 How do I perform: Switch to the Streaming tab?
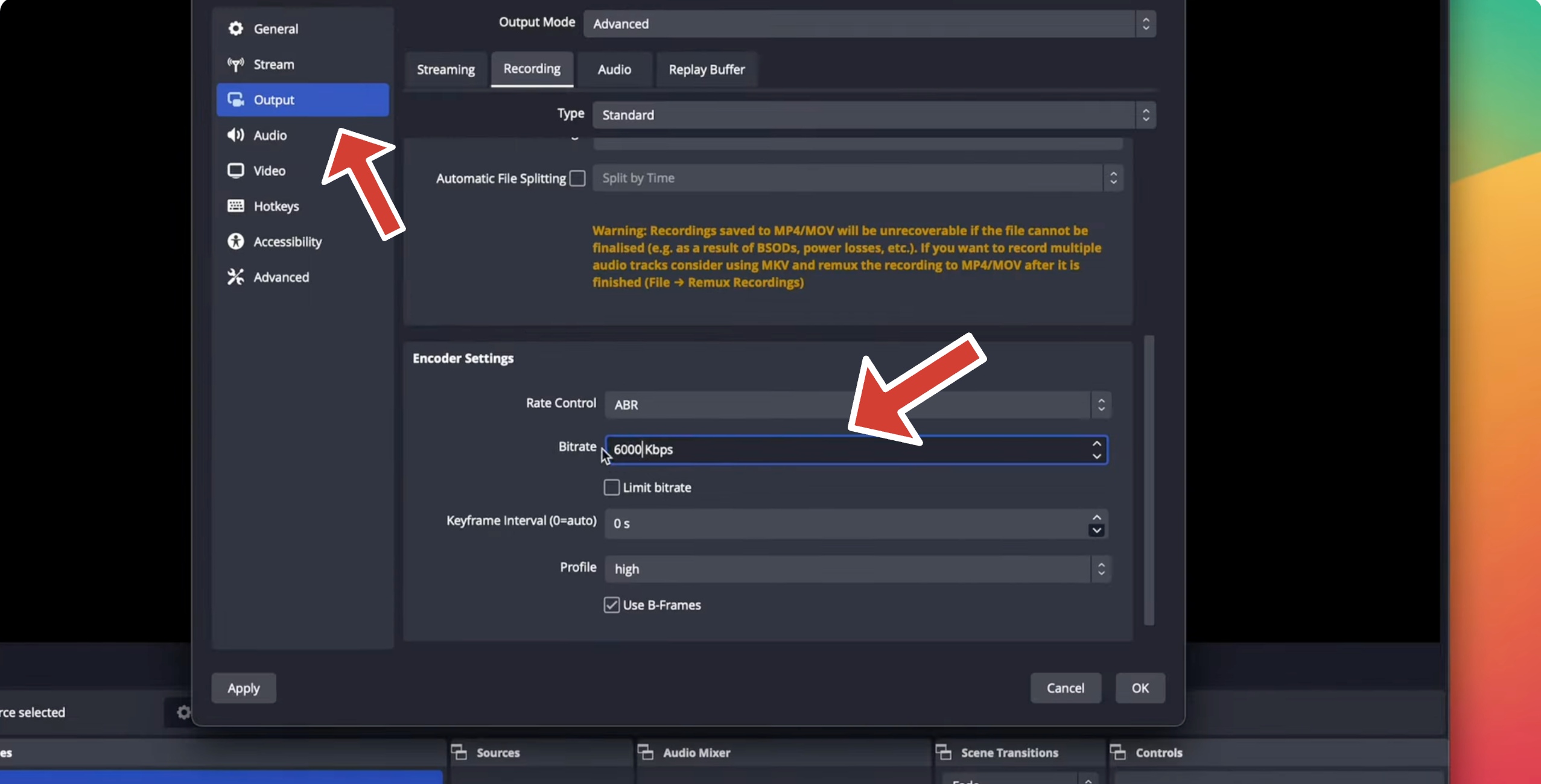point(446,69)
